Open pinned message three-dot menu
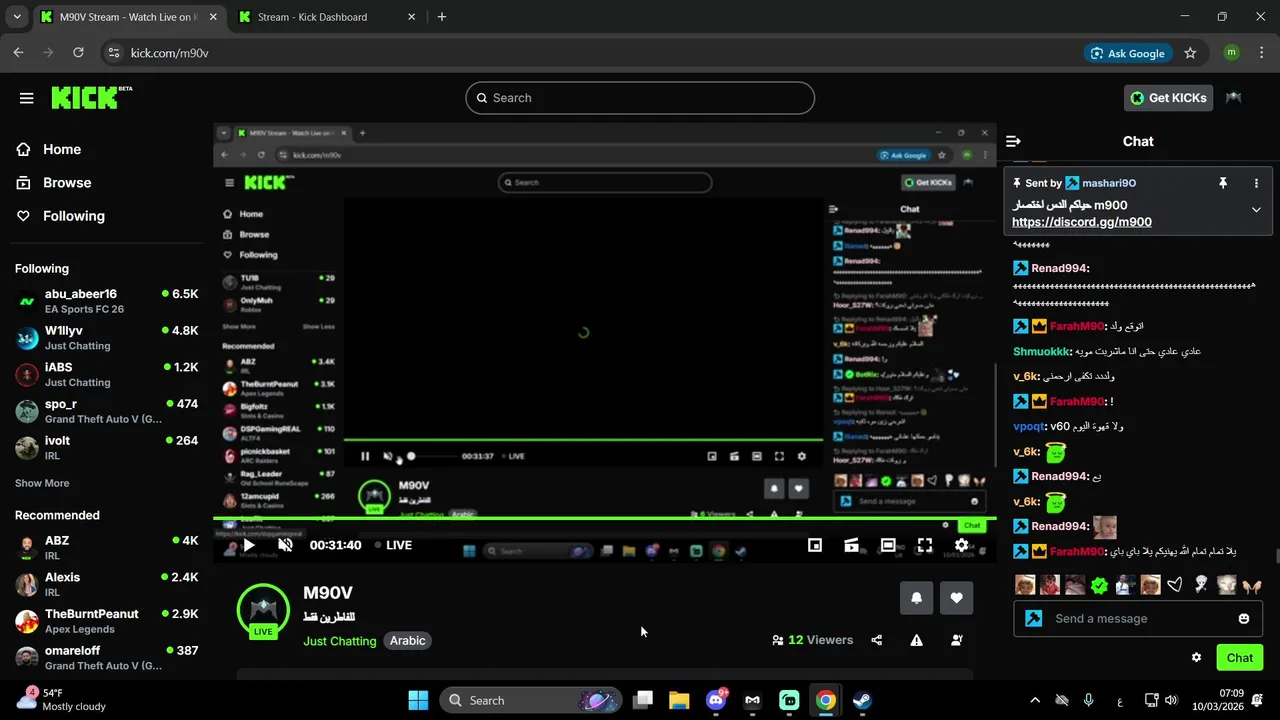This screenshot has height=720, width=1280. (1256, 183)
